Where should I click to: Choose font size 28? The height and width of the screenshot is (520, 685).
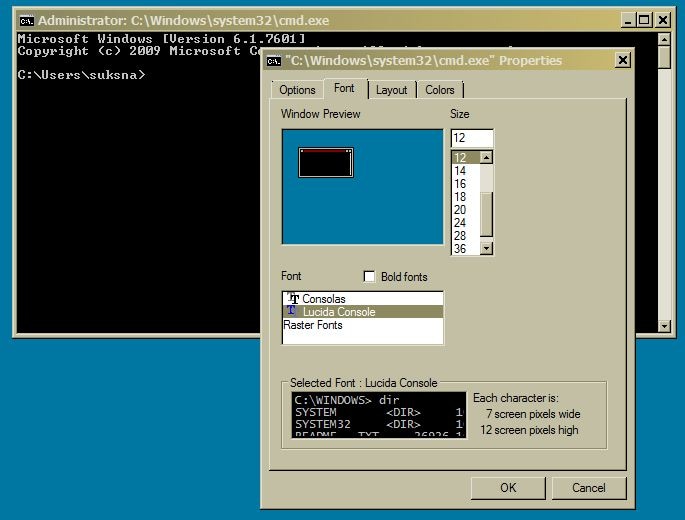[x=466, y=236]
